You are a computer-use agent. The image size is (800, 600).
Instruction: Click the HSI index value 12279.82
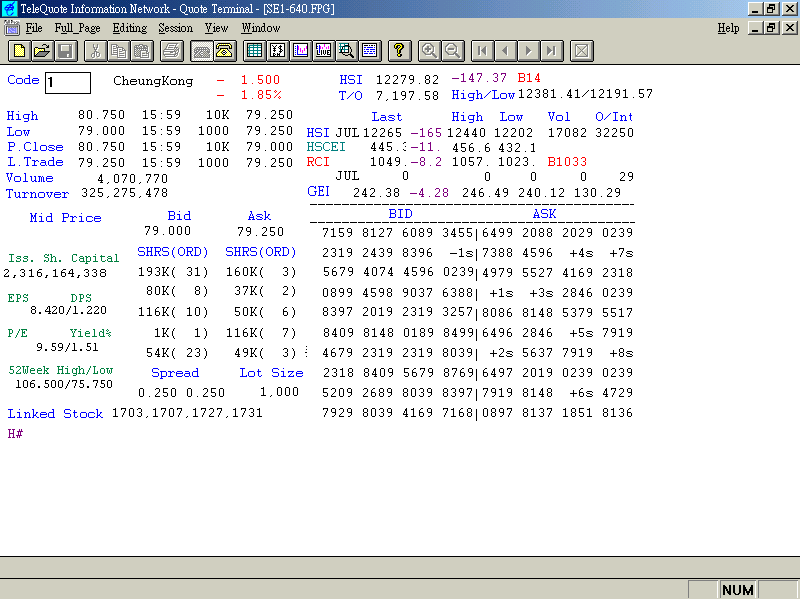(x=407, y=80)
